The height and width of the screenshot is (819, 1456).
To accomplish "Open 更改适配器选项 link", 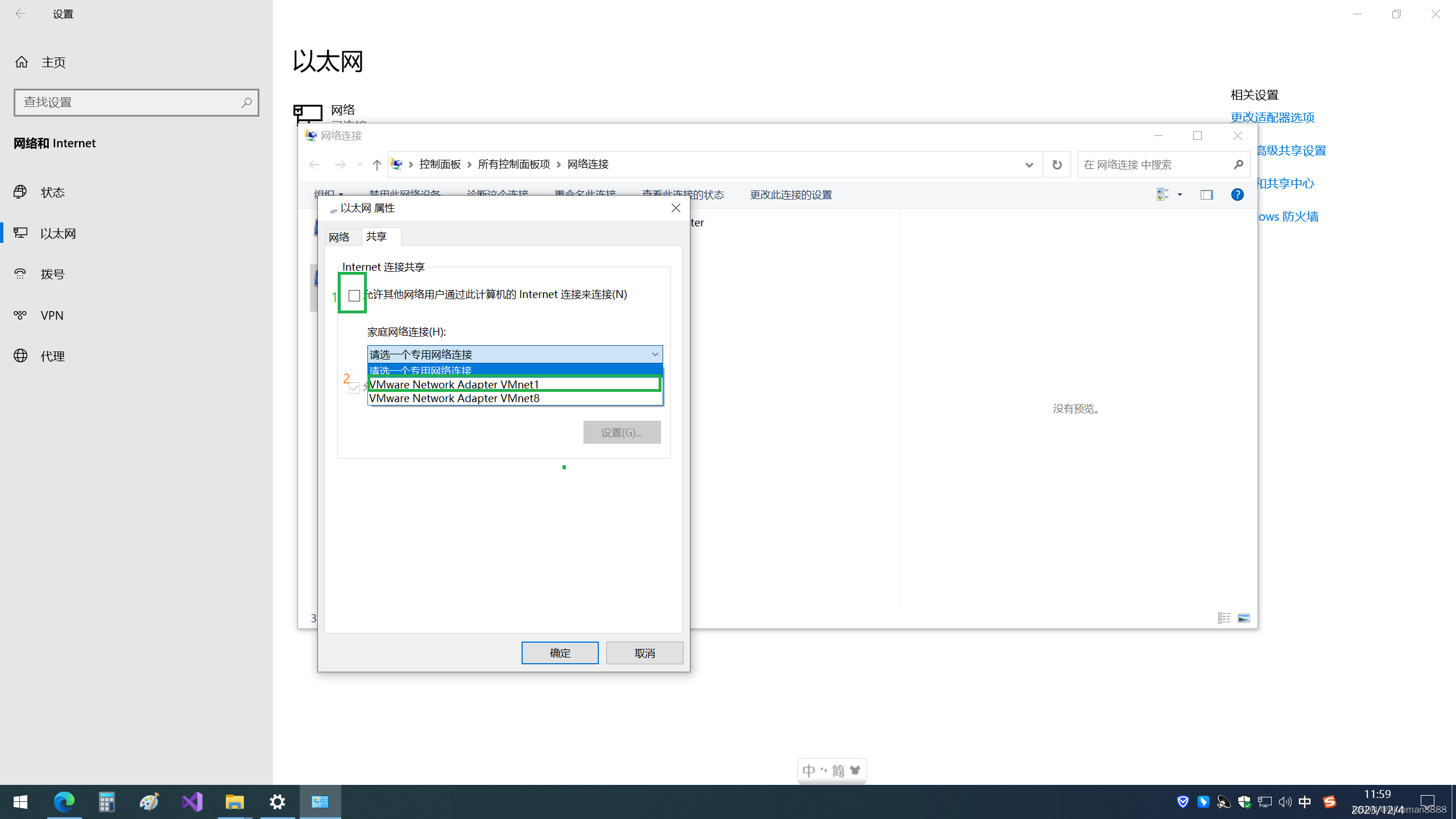I will point(1272,118).
